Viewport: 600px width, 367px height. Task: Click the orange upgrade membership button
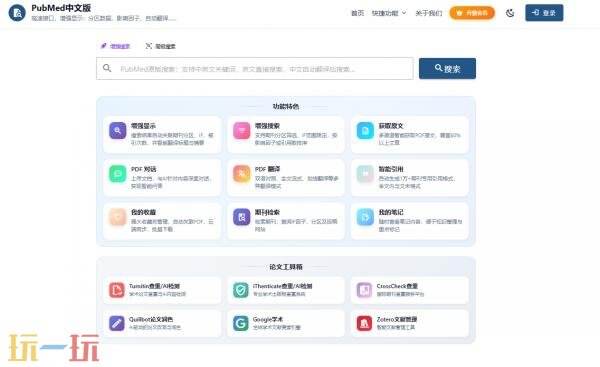click(472, 13)
